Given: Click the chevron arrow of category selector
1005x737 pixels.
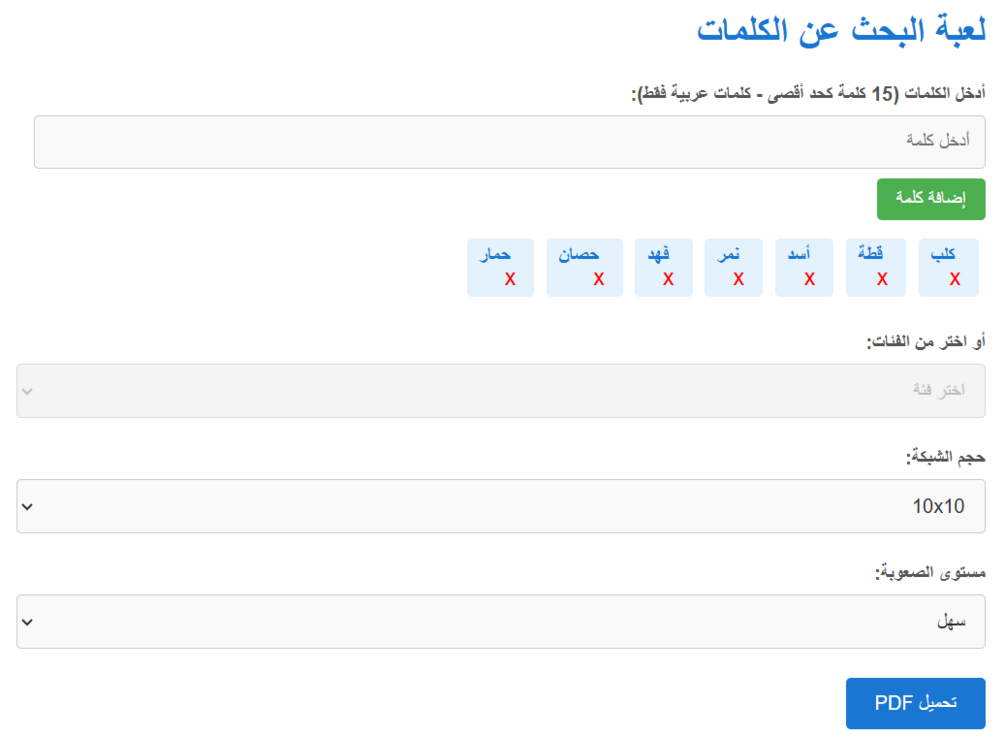Looking at the screenshot, I should (27, 391).
